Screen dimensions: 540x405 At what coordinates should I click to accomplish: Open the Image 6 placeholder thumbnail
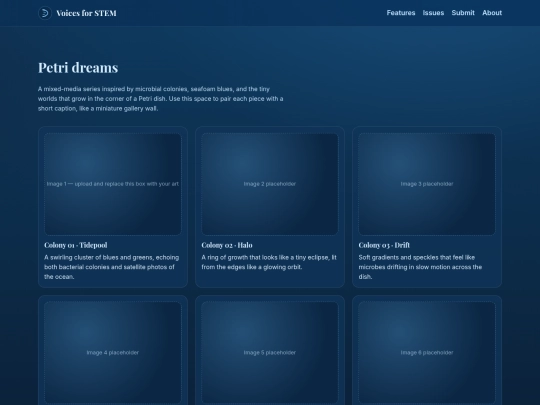tap(427, 353)
